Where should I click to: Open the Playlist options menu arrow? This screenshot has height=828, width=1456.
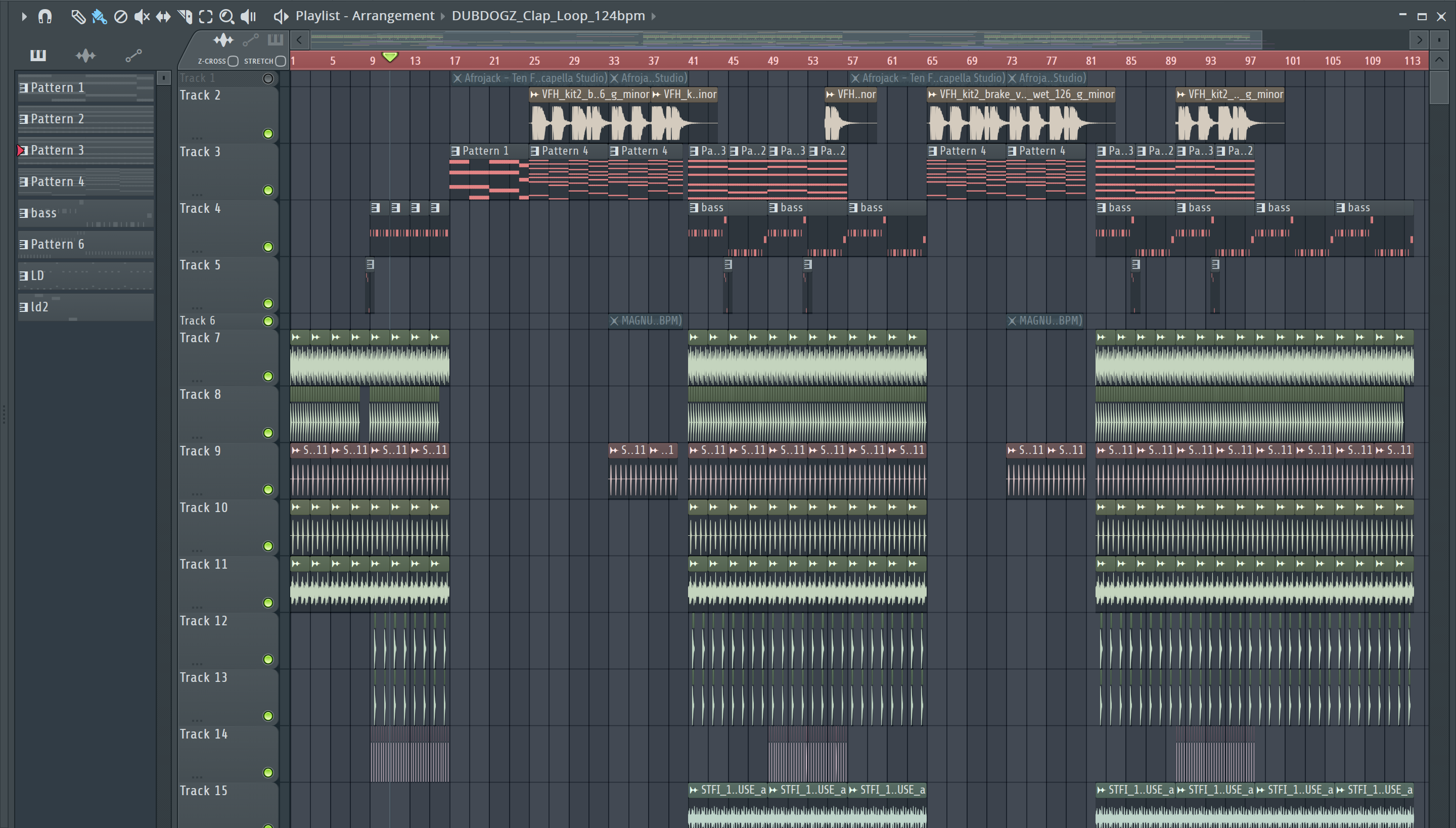(x=24, y=17)
